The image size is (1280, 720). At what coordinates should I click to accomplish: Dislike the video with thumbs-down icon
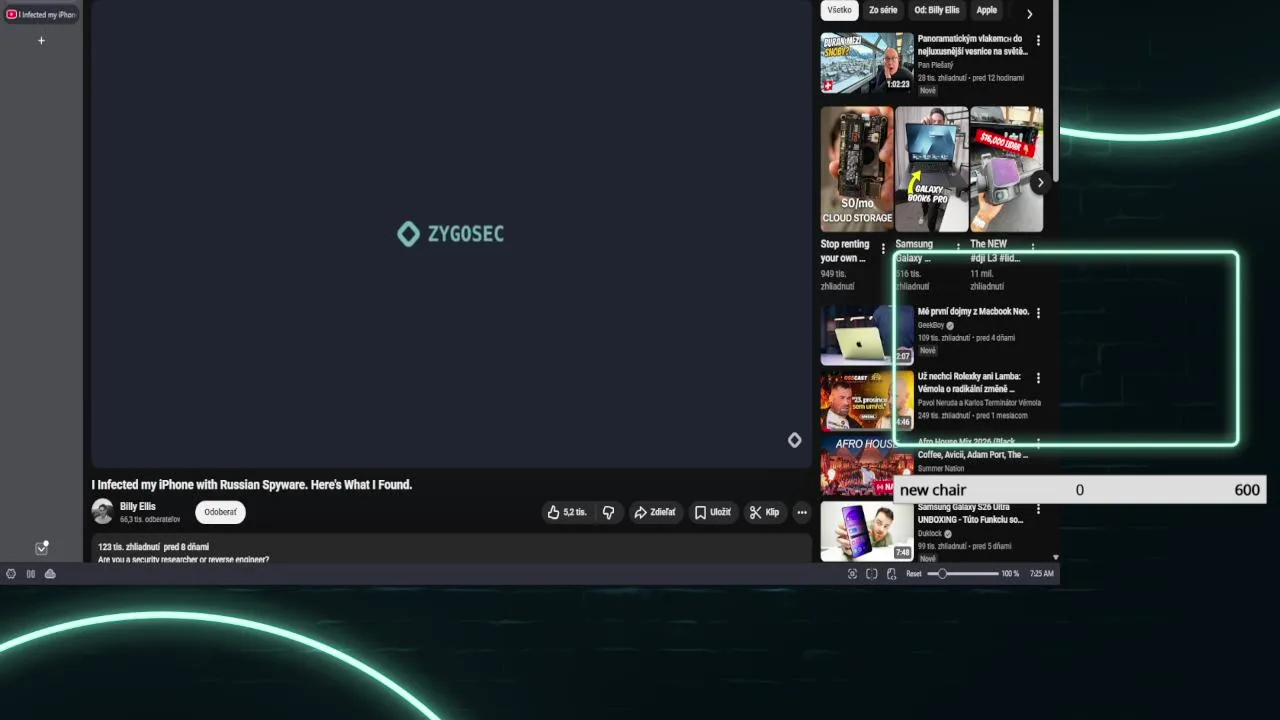pos(608,512)
